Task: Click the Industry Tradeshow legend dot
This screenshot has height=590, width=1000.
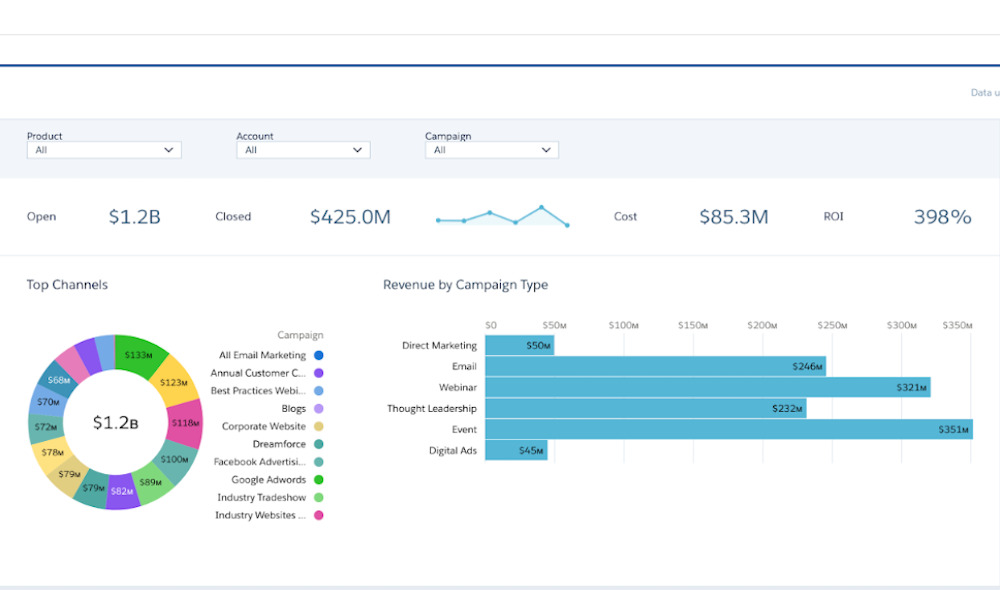Action: pos(318,497)
